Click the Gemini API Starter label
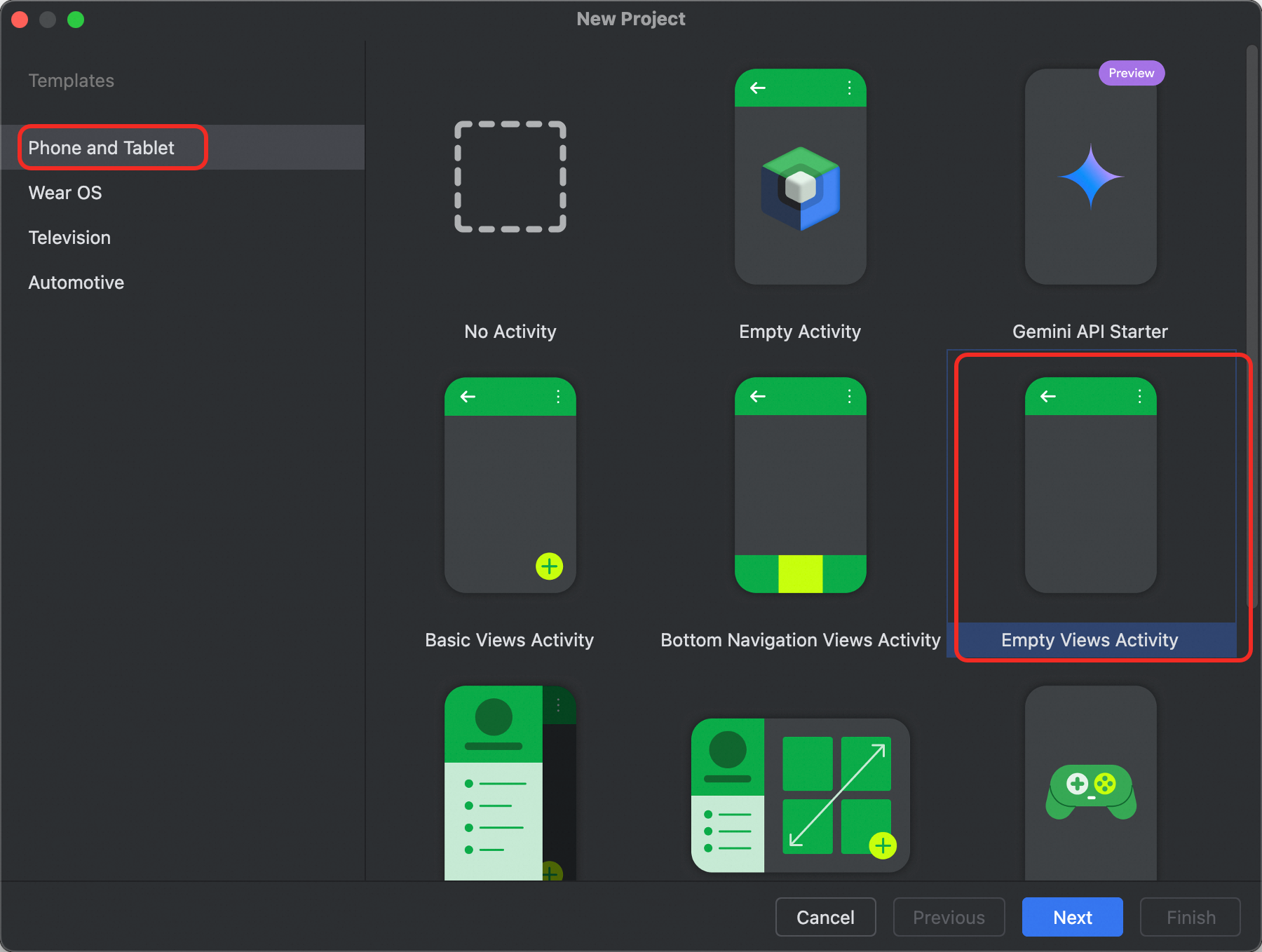This screenshot has width=1262, height=952. pyautogui.click(x=1090, y=332)
